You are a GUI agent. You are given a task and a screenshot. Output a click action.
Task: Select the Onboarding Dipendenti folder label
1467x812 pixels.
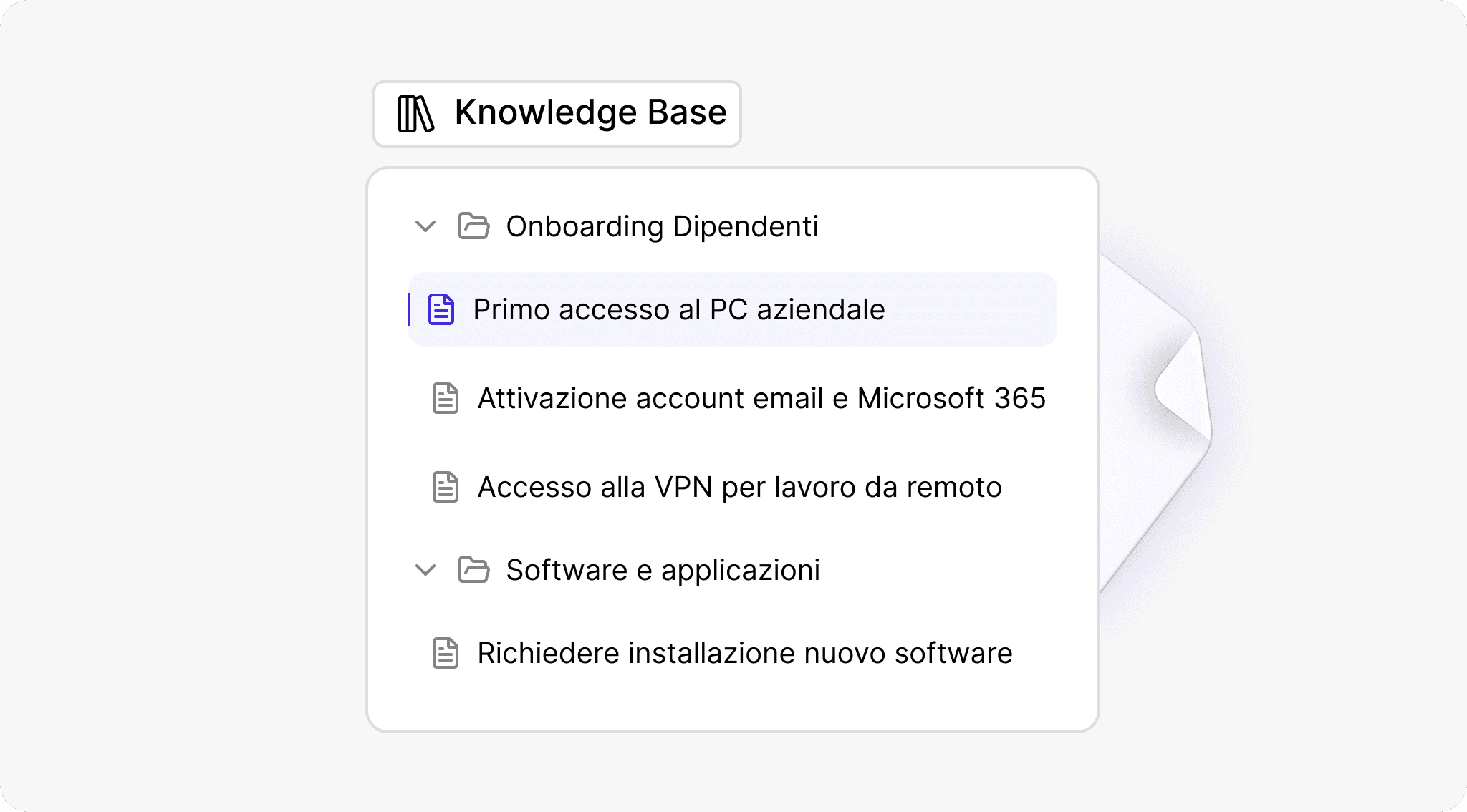click(x=662, y=226)
